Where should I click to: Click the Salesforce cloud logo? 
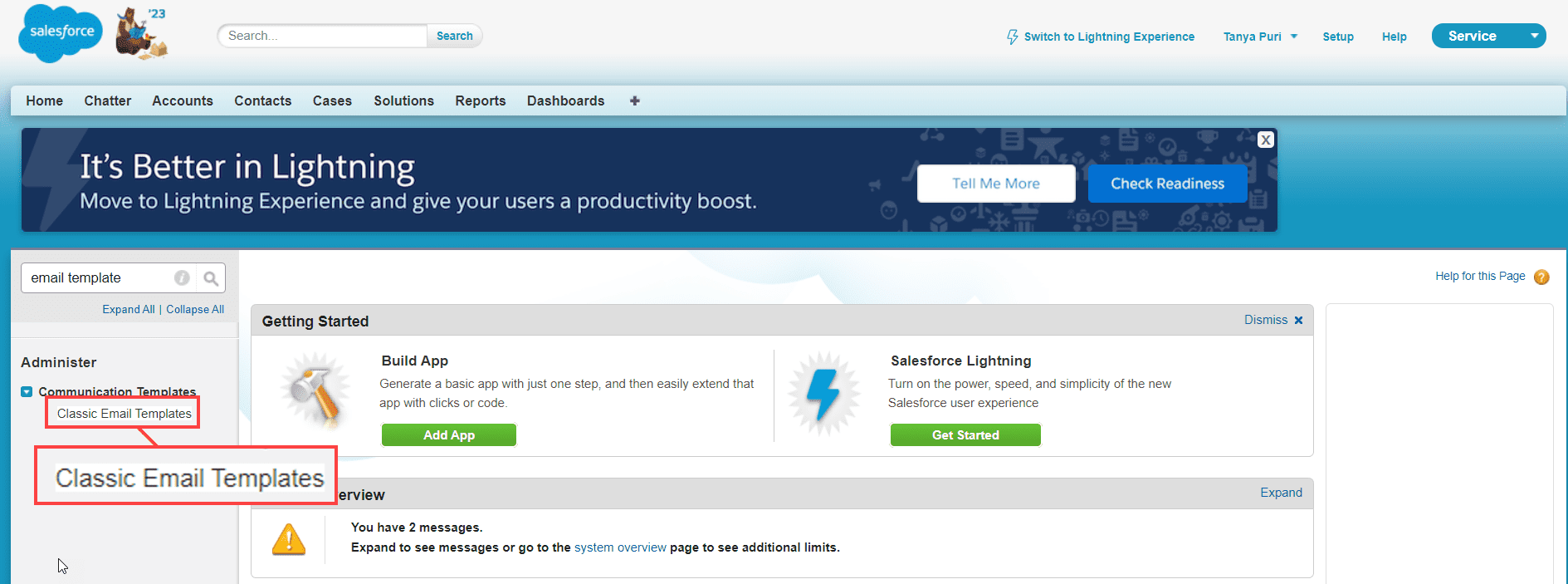[61, 33]
